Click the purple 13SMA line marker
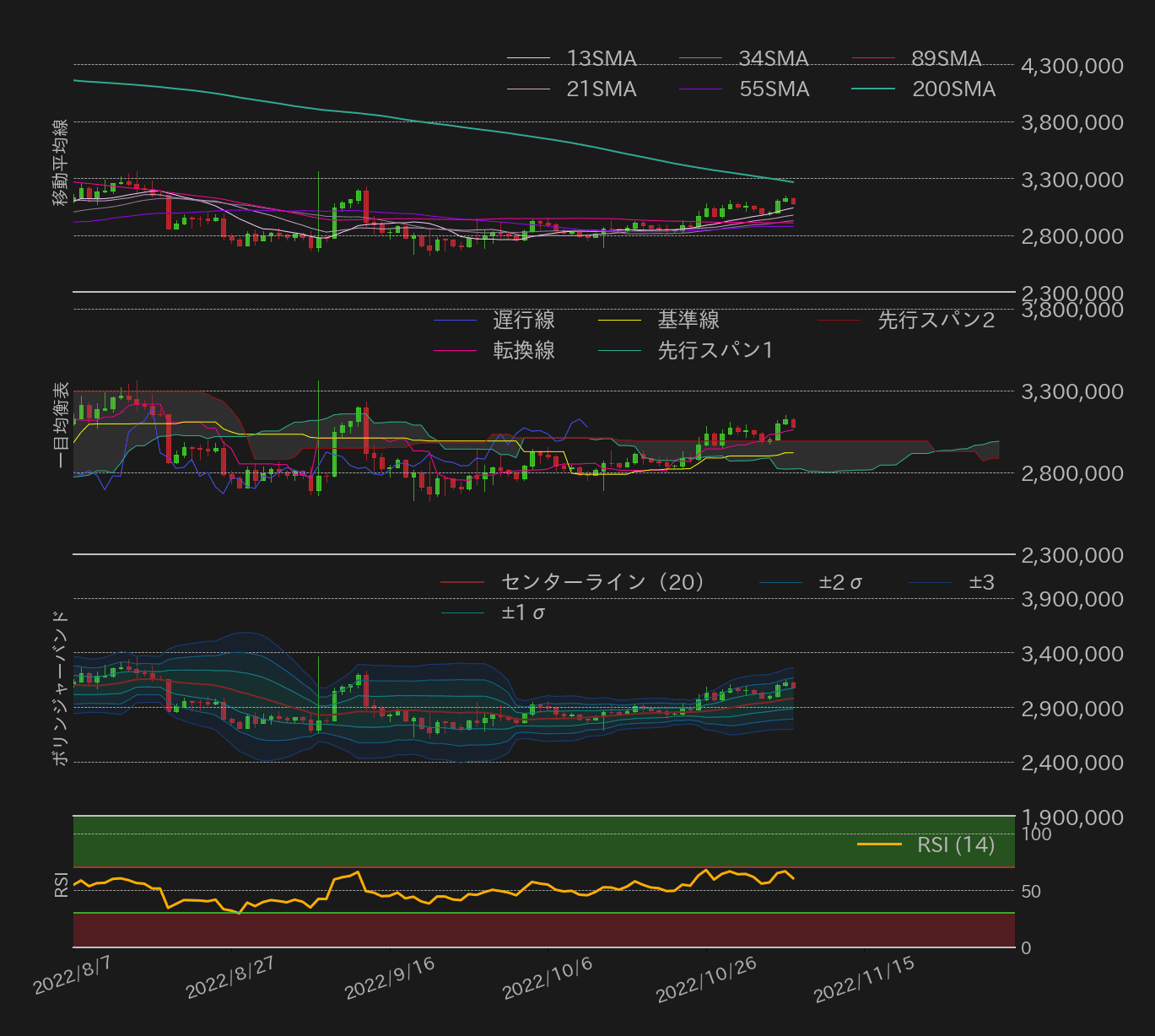This screenshot has width=1155, height=1036. pos(527,58)
